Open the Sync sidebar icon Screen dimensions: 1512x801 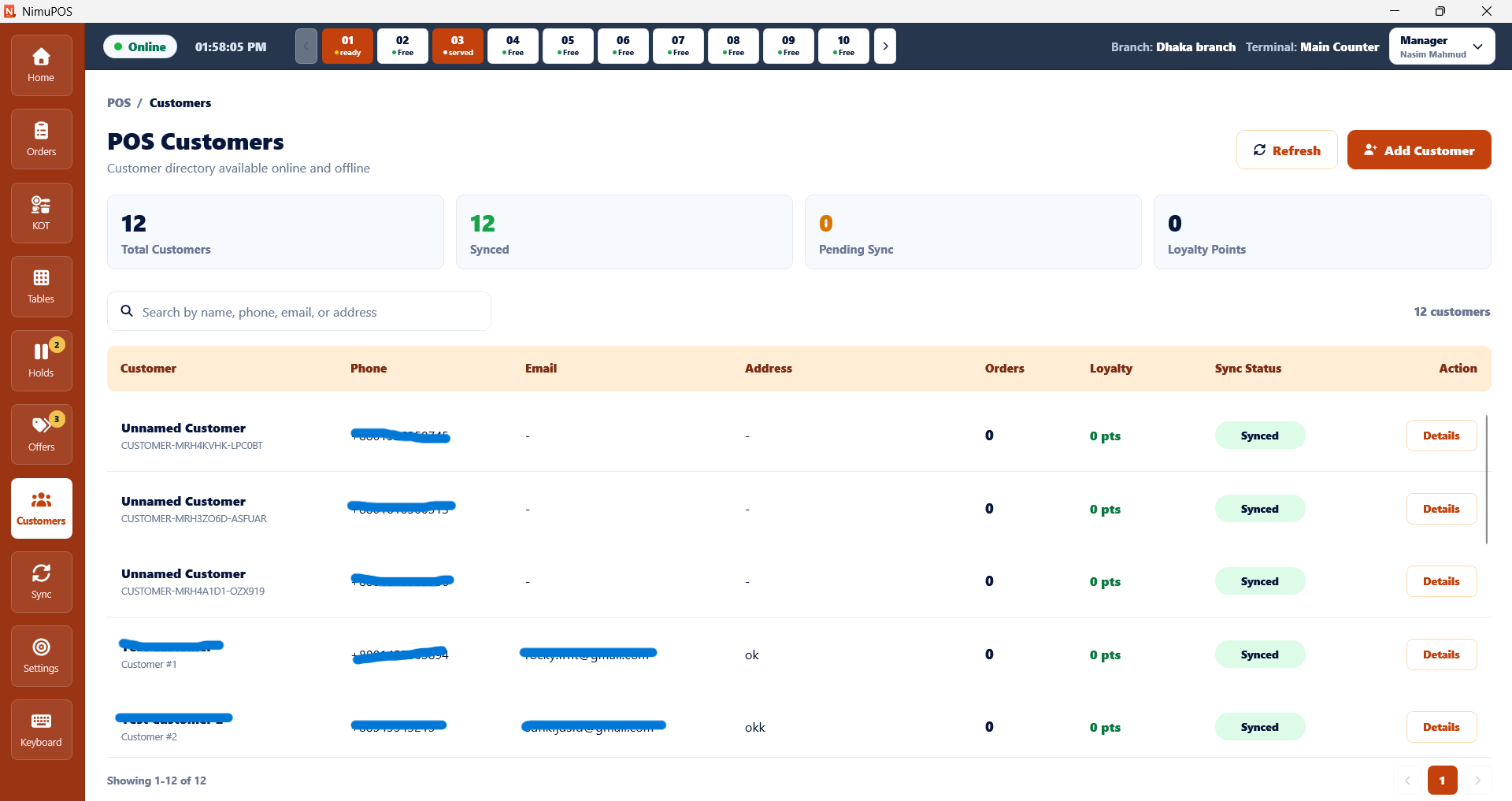[x=41, y=582]
